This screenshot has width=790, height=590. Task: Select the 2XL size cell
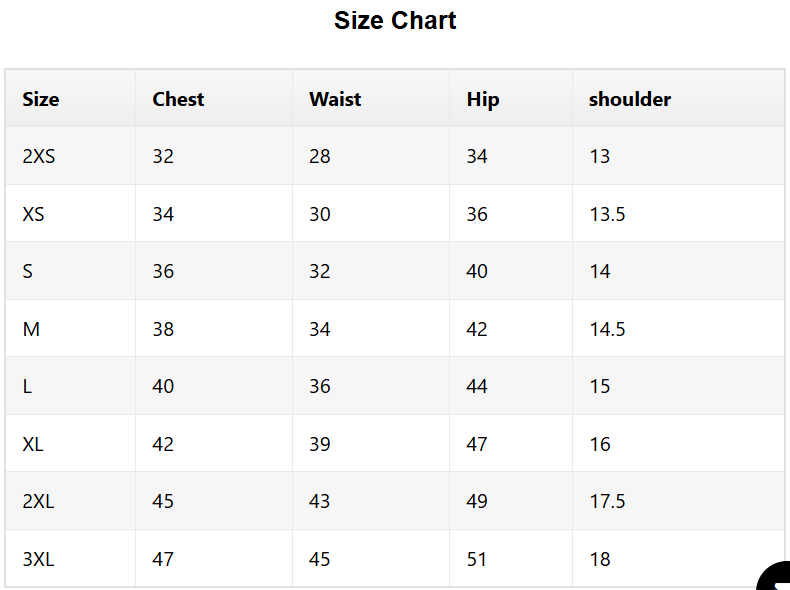point(38,502)
